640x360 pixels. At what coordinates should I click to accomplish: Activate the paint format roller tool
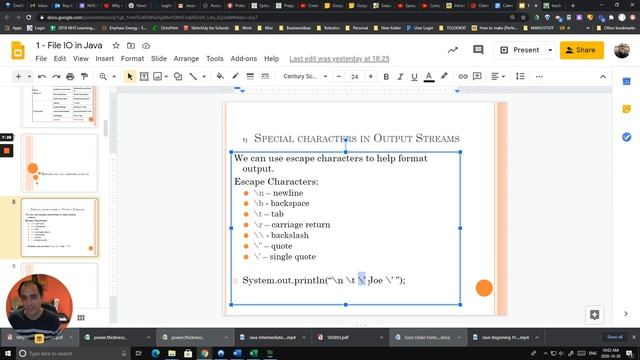(x=84, y=76)
